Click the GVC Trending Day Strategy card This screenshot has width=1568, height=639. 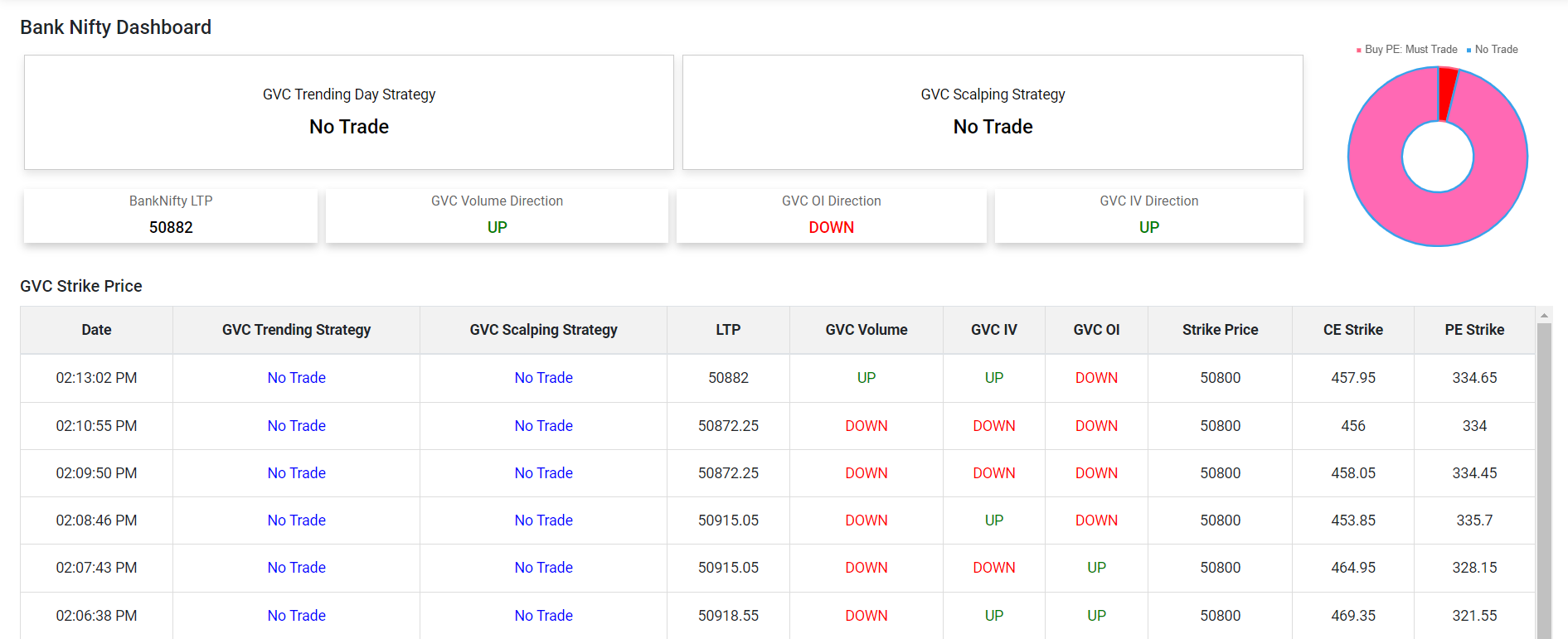[349, 113]
